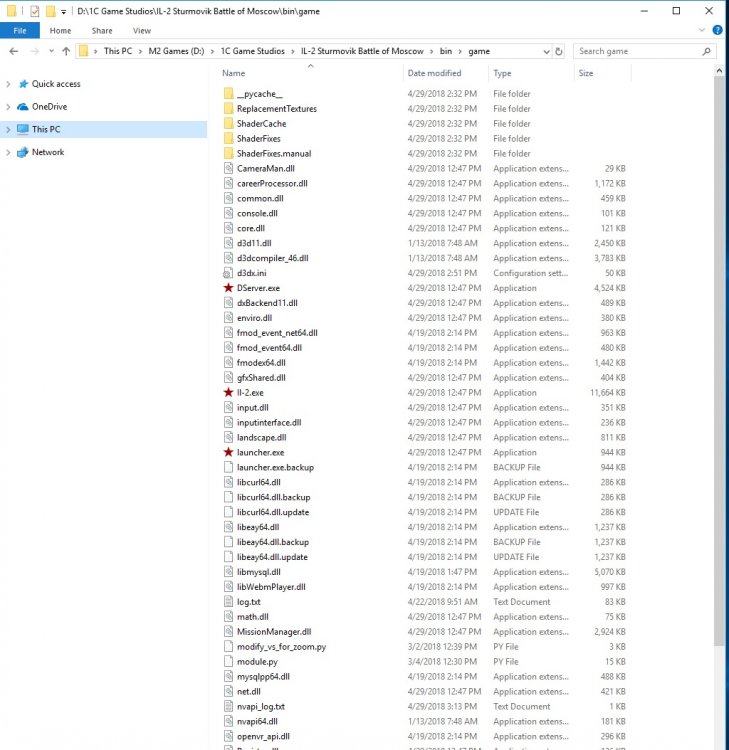Select This PC in address breadcrumb
This screenshot has height=750, width=729.
[x=118, y=51]
